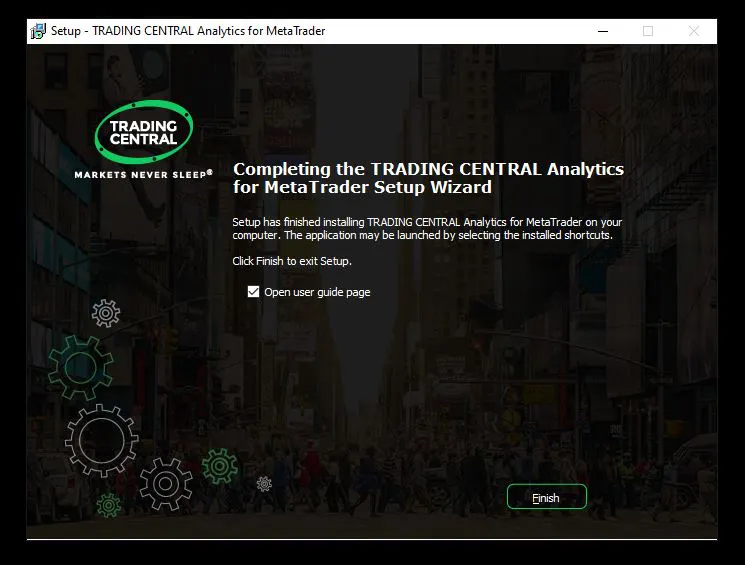
Task: Minimize the Setup window
Action: [x=603, y=31]
